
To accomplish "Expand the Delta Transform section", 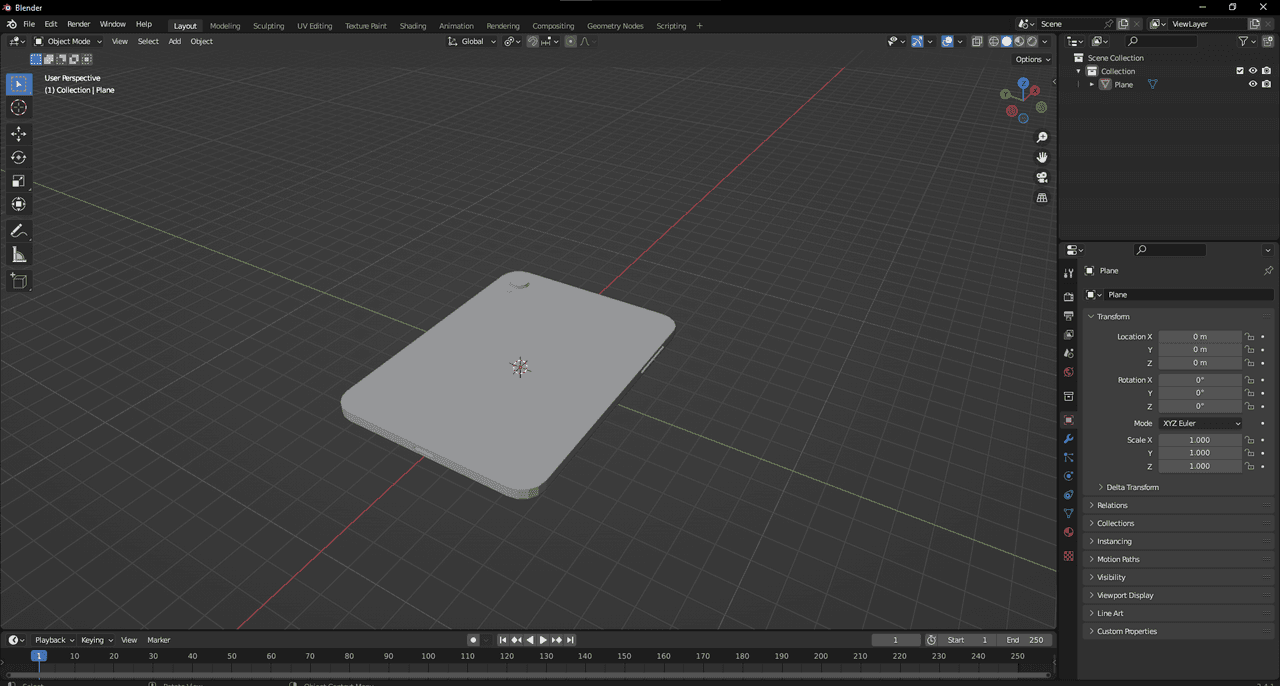I will tap(1131, 487).
